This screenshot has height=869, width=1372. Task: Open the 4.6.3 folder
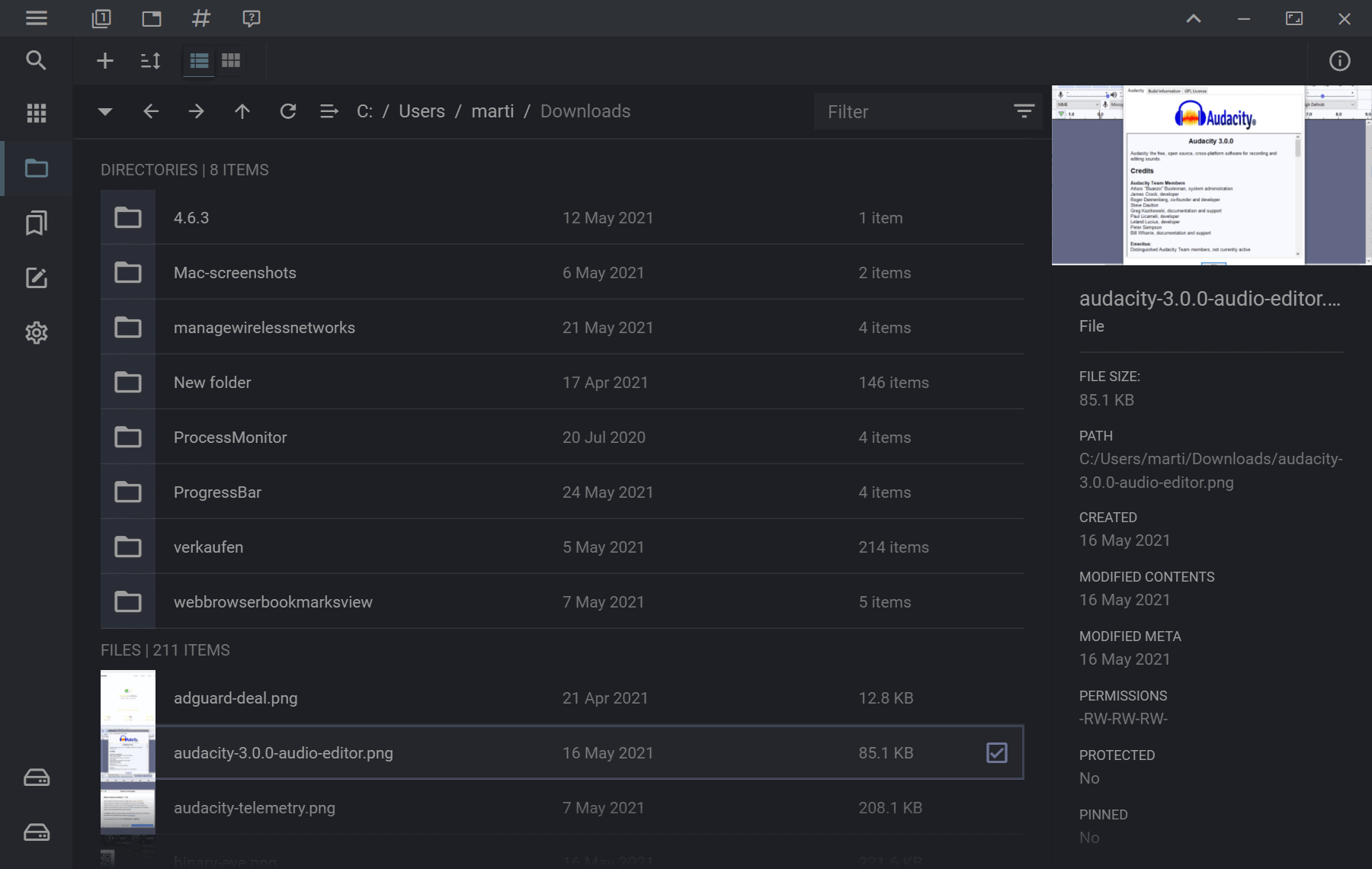tap(191, 217)
